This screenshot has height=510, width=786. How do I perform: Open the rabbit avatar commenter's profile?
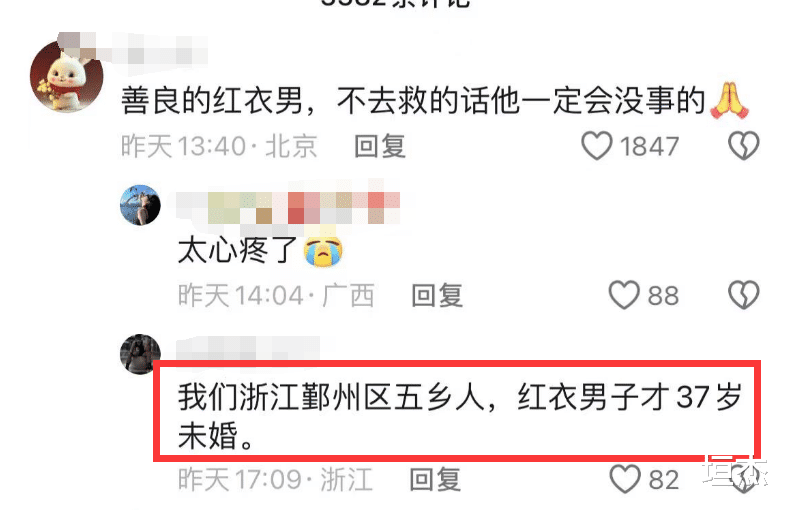coord(67,75)
